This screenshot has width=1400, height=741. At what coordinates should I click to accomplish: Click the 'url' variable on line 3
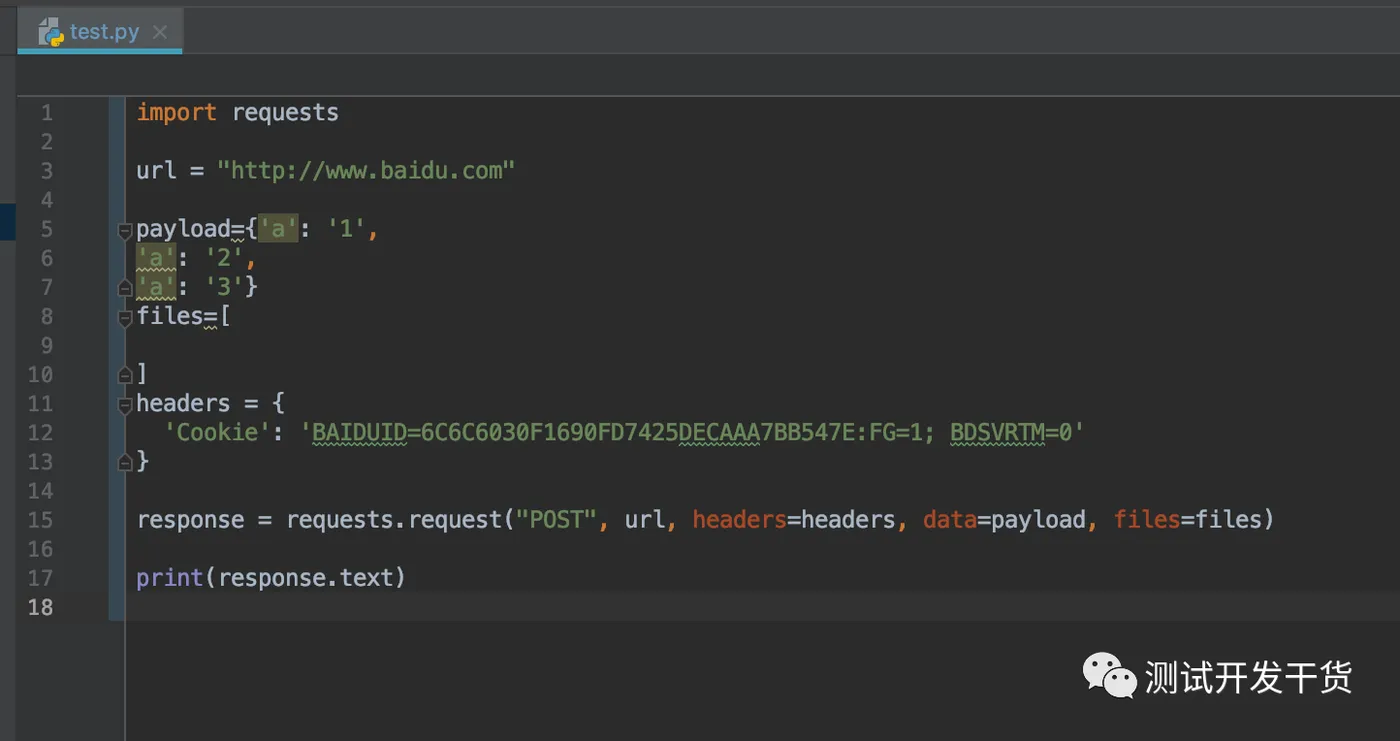[x=157, y=170]
